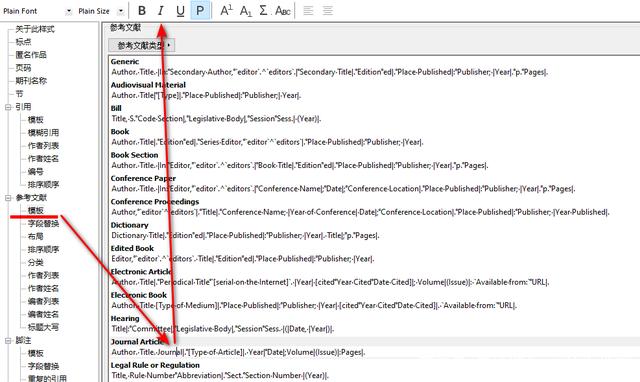Collapse the 参考文献 tree node
Screen dimensions: 640x382
[8, 198]
